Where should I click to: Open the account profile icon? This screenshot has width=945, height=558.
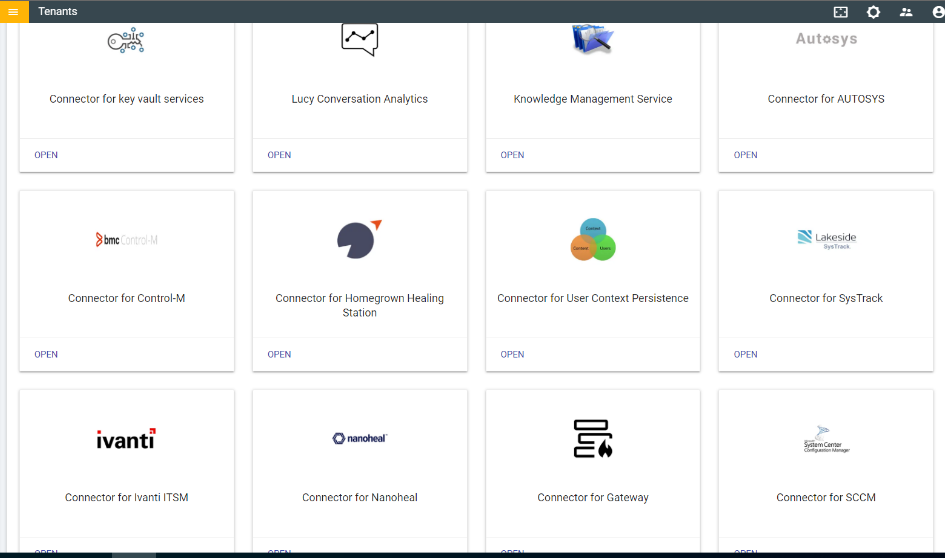pyautogui.click(x=938, y=11)
